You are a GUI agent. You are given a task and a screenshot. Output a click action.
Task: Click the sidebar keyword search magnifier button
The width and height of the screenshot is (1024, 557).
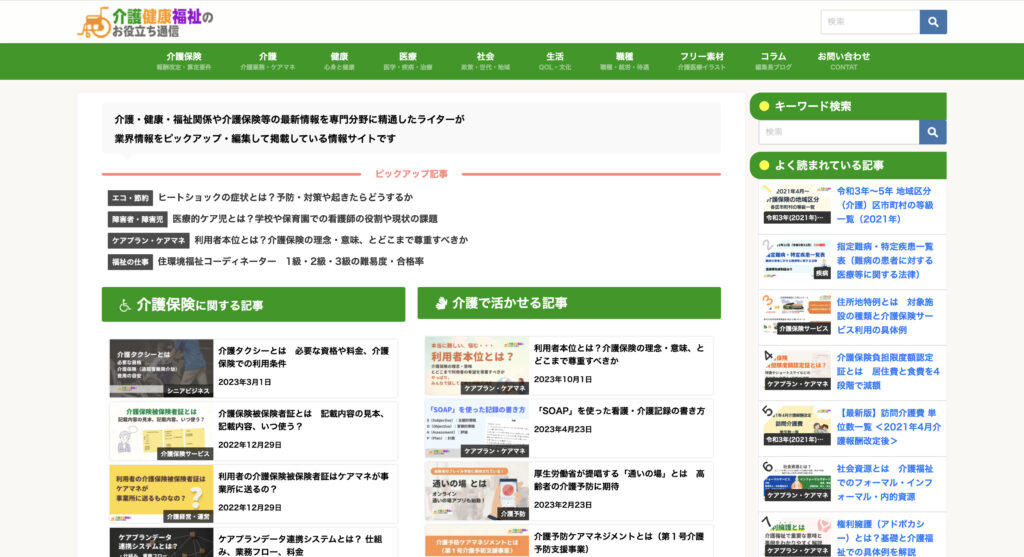pos(933,132)
